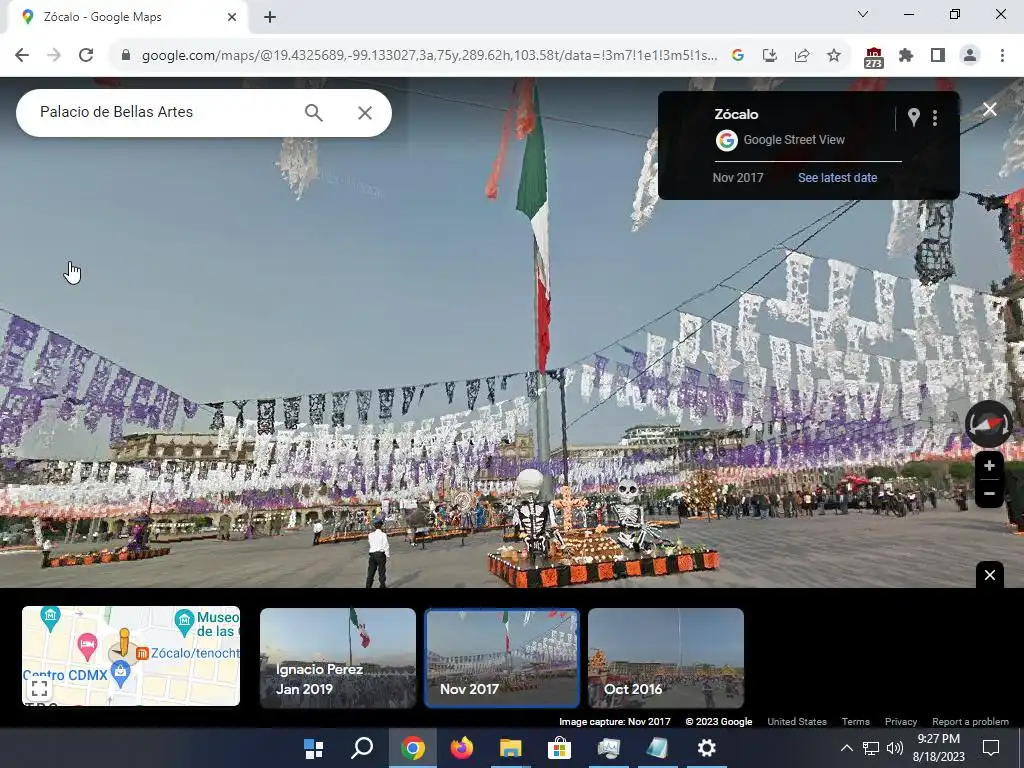Show hidden system tray icons
The width and height of the screenshot is (1024, 768).
click(x=846, y=748)
